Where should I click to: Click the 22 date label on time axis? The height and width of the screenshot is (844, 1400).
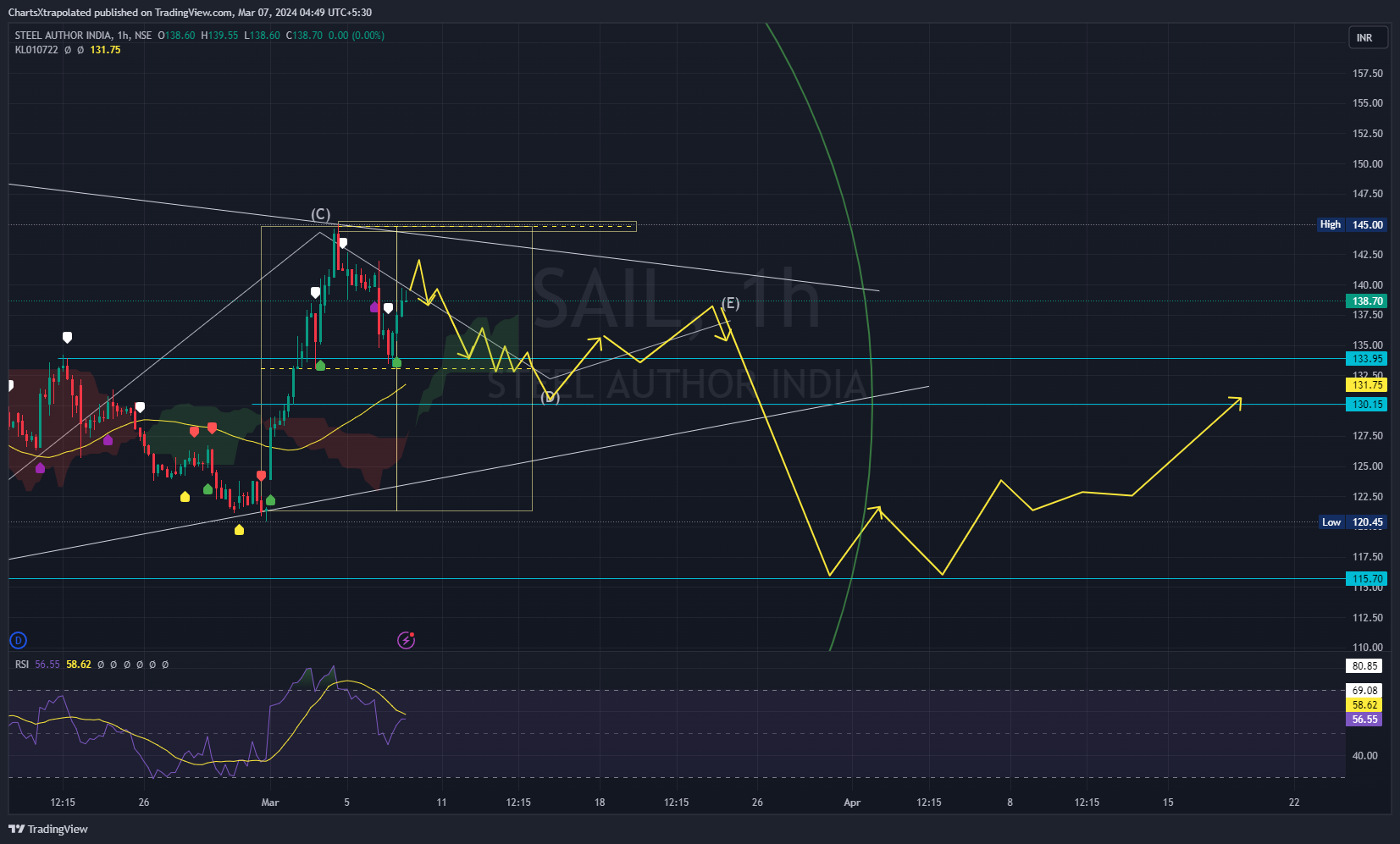tap(1294, 803)
